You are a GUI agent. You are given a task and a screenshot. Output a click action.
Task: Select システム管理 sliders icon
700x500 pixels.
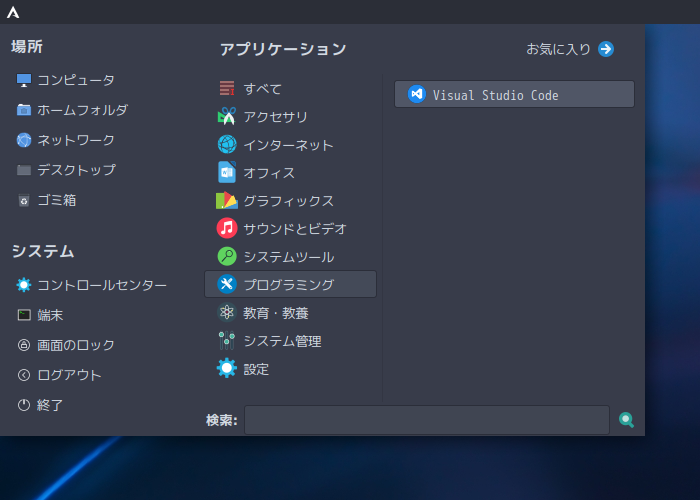tap(227, 340)
